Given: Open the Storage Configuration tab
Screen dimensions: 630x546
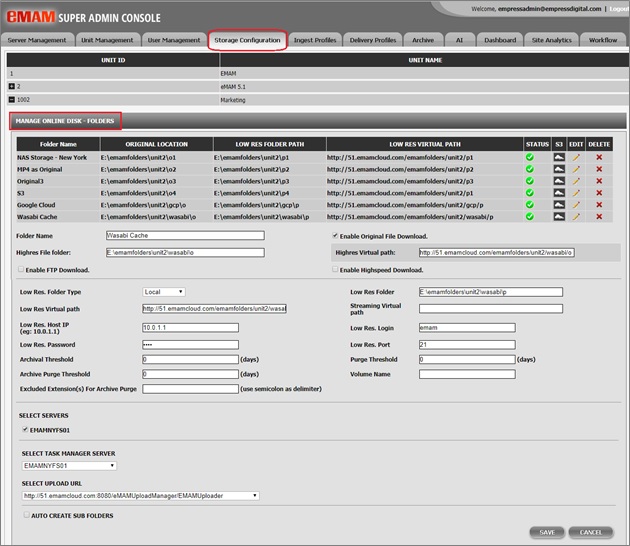Looking at the screenshot, I should click(x=247, y=40).
